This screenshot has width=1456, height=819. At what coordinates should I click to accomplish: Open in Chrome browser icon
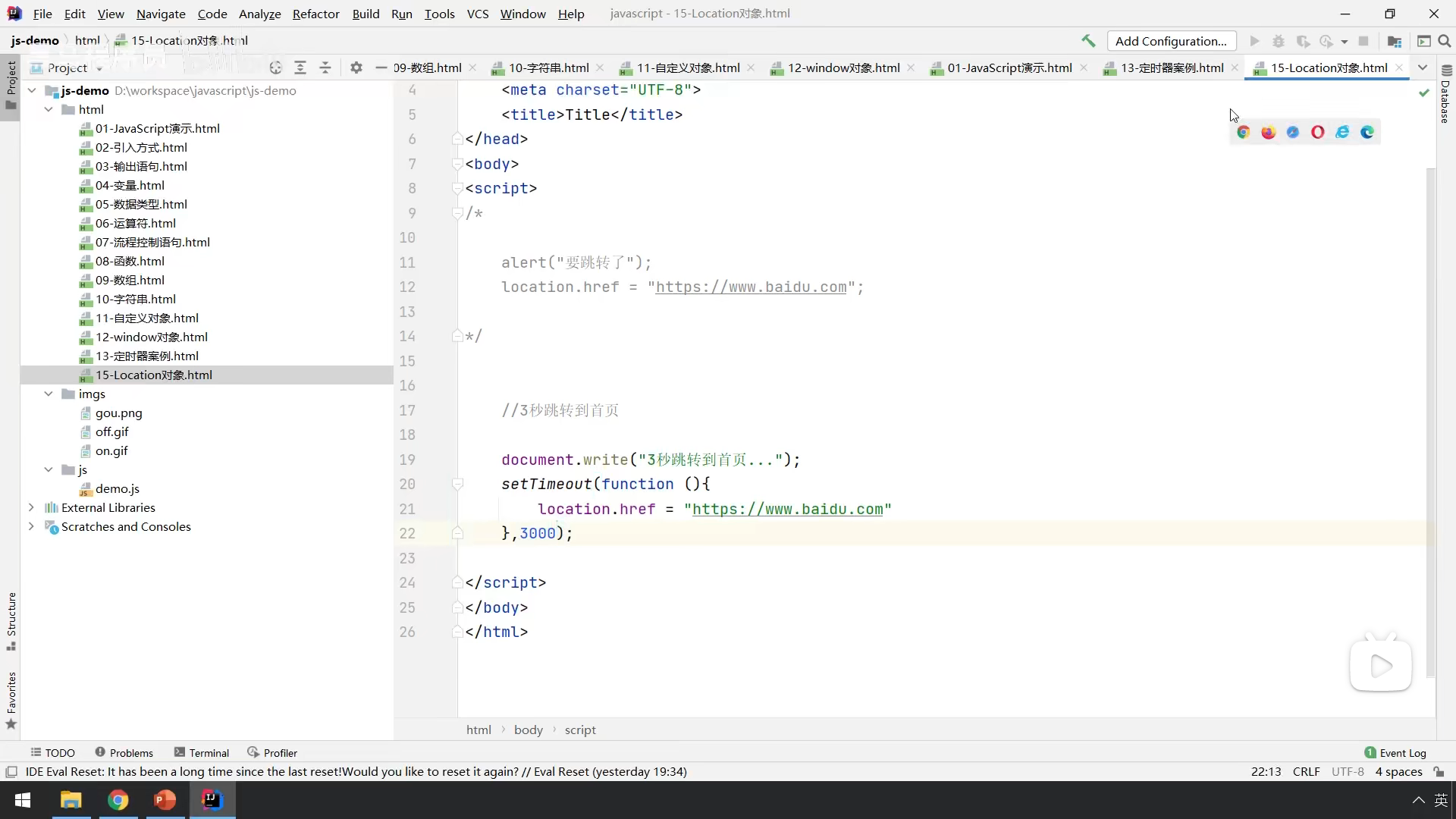[1243, 132]
